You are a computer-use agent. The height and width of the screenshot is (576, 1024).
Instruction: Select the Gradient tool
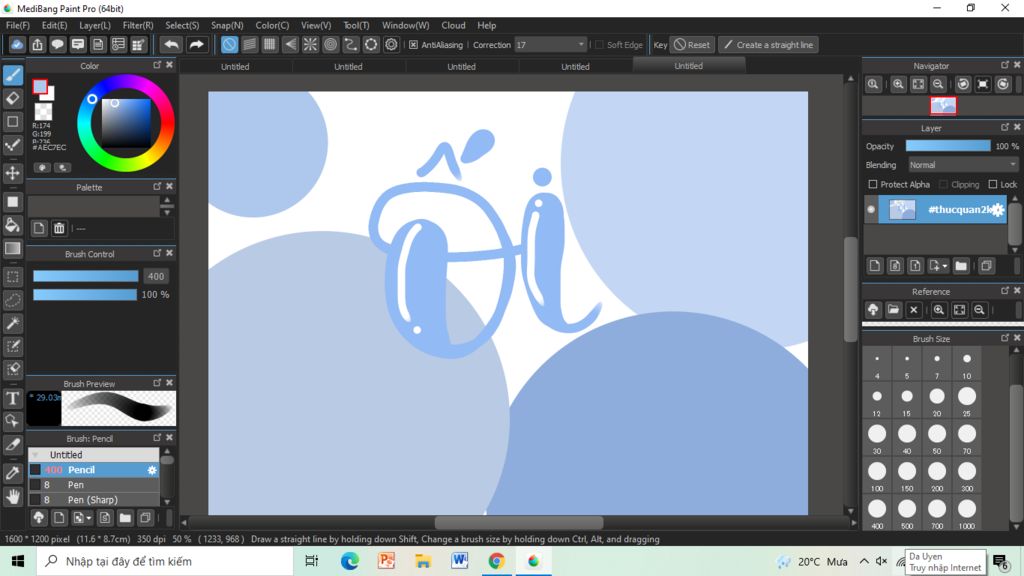(13, 249)
